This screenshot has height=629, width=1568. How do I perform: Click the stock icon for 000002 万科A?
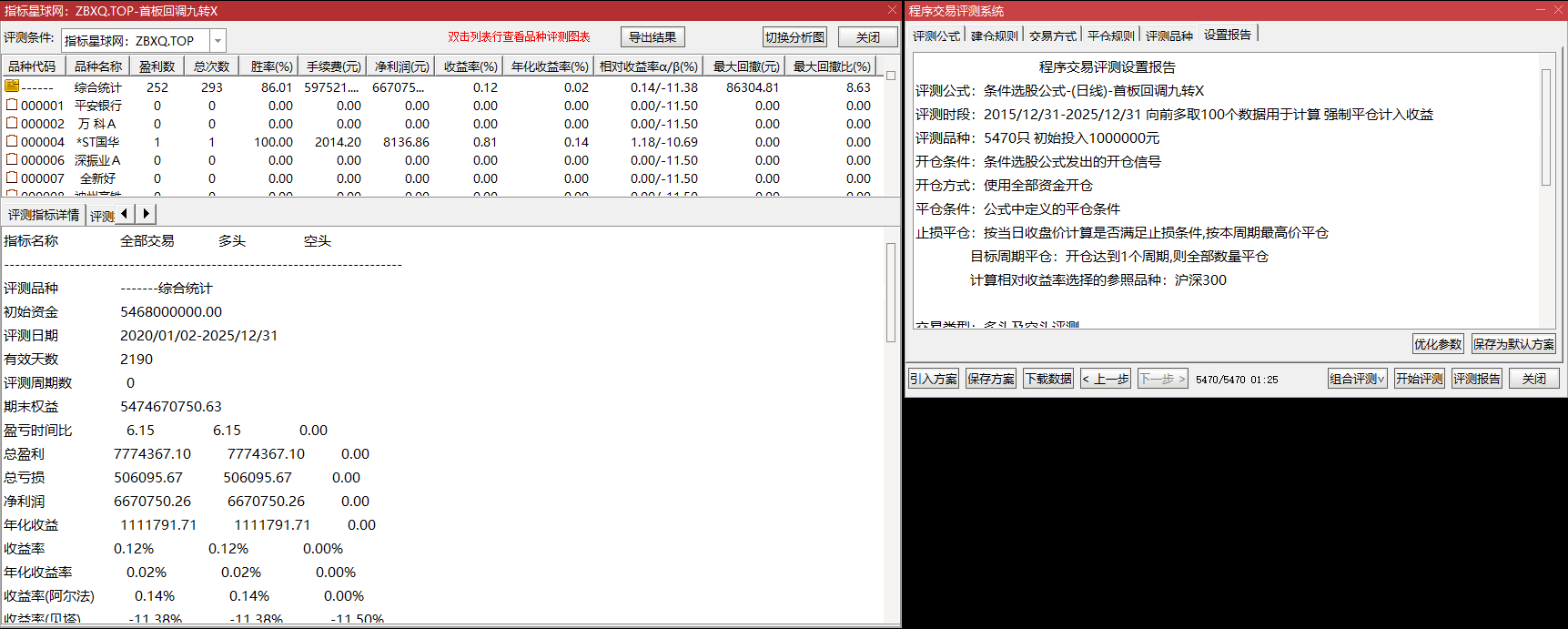coord(12,123)
